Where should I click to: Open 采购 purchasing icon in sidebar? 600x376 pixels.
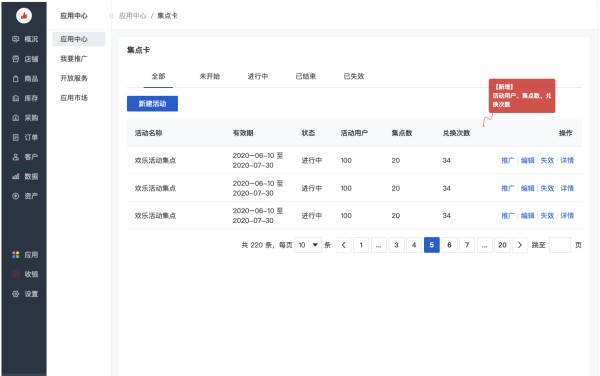[x=16, y=118]
